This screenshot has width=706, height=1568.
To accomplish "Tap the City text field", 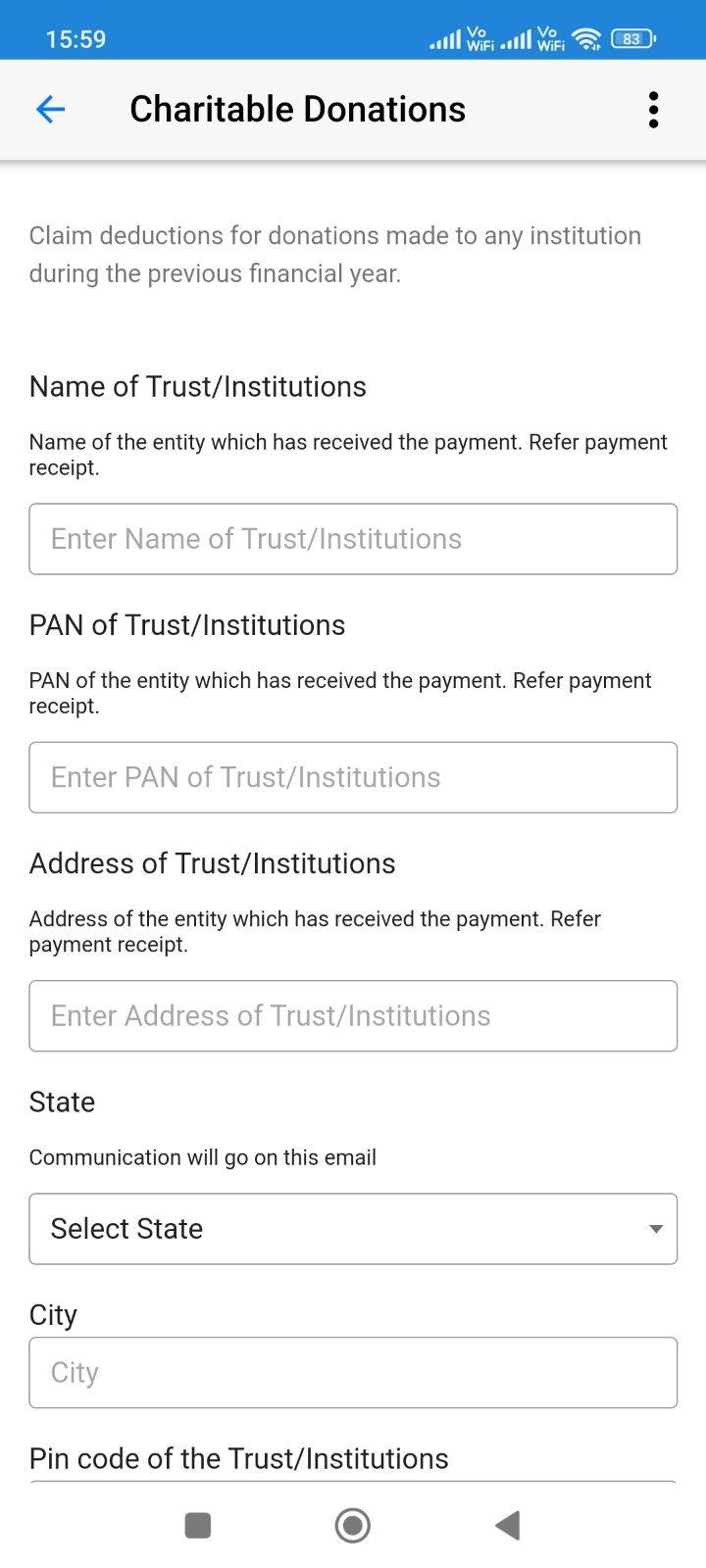I will pyautogui.click(x=353, y=1373).
